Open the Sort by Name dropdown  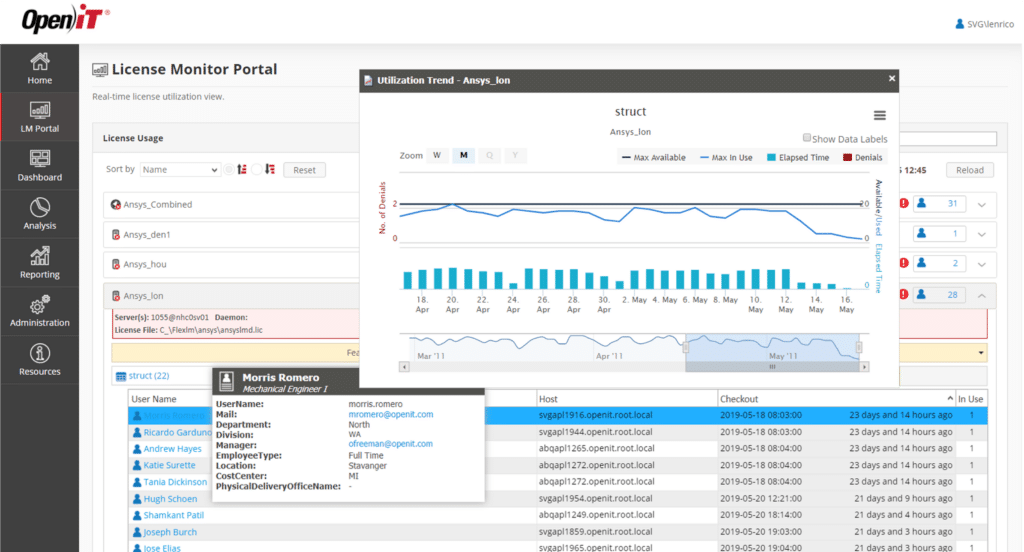pyautogui.click(x=180, y=170)
